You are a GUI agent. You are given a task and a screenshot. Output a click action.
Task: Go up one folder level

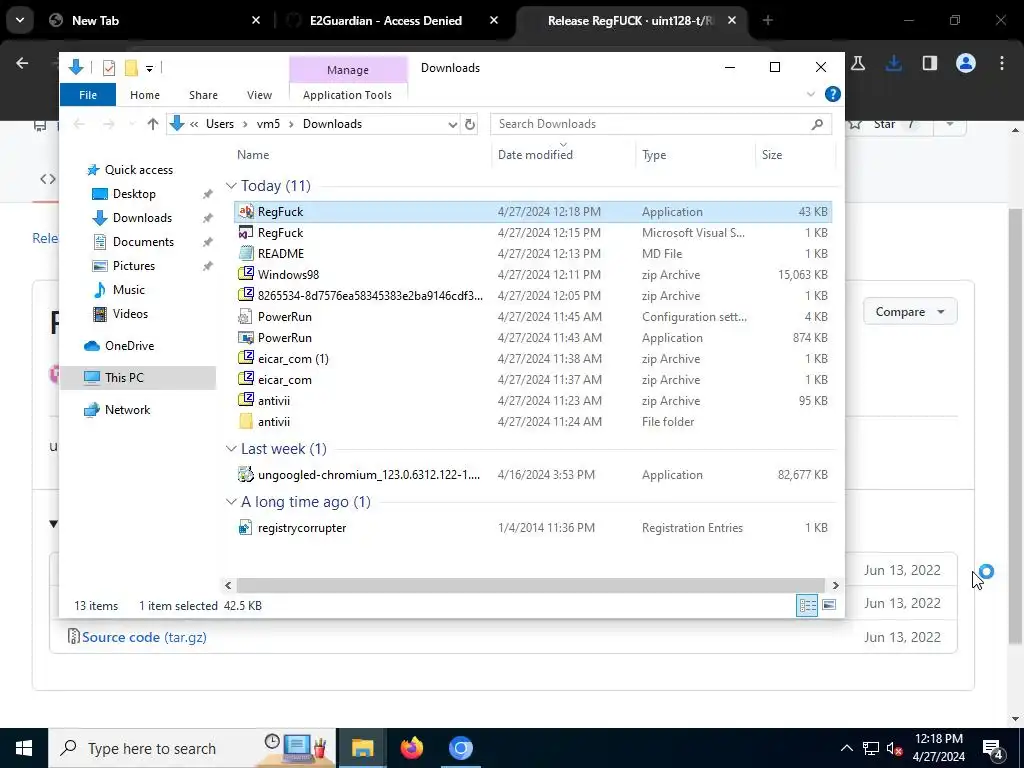click(x=153, y=124)
